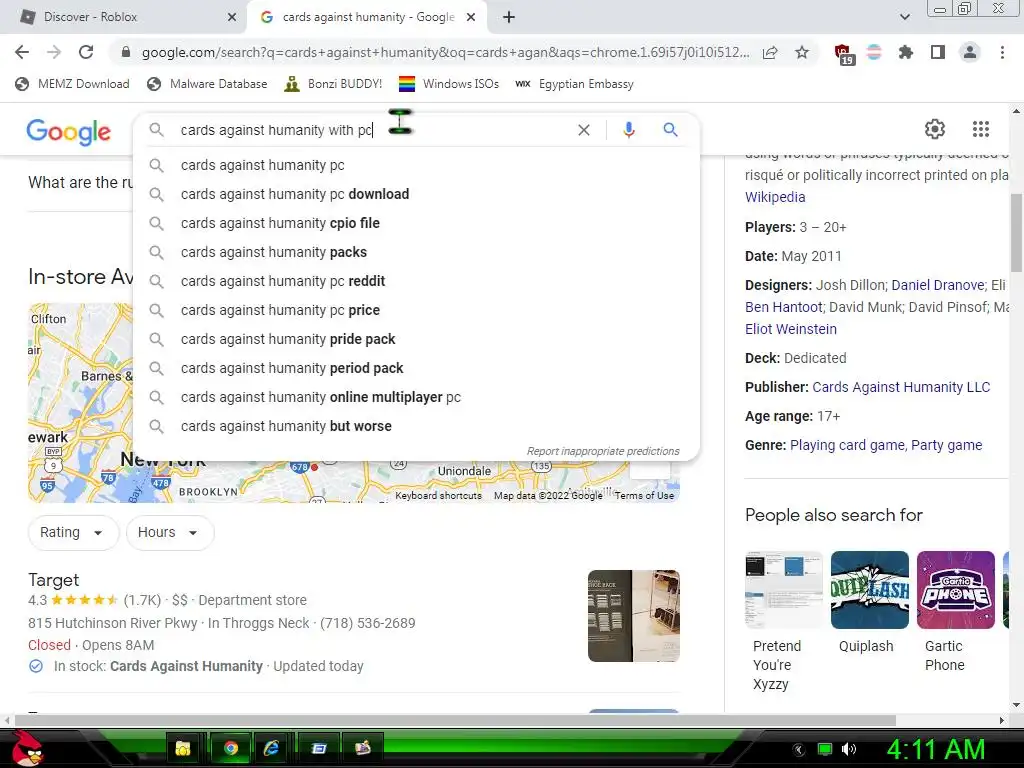The image size is (1024, 768).
Task: Switch to Chrome in the taskbar
Action: point(230,748)
